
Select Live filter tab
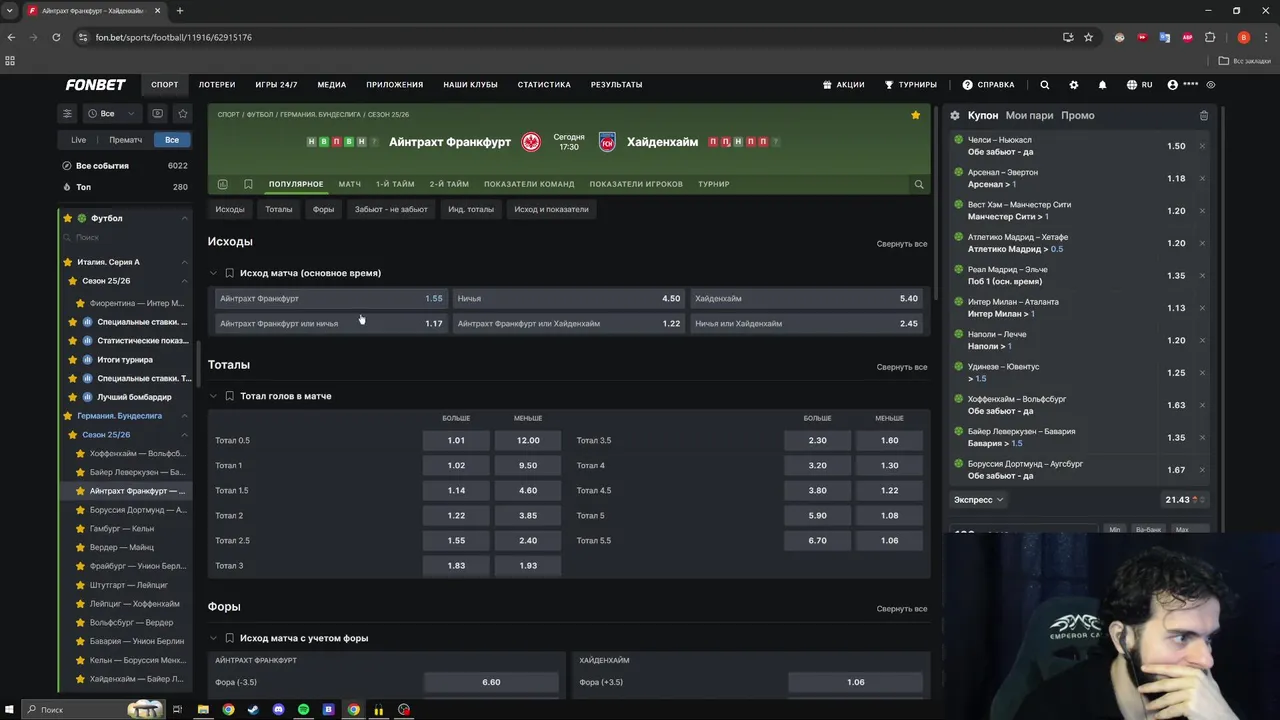[78, 140]
